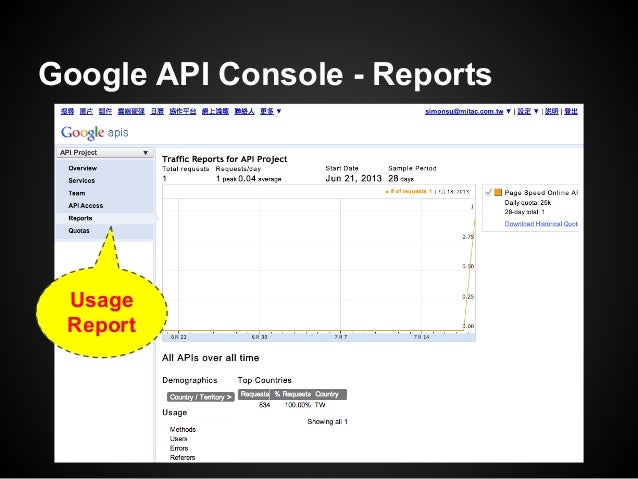Click the 'Demographics' heading
The height and width of the screenshot is (479, 638).
pos(190,380)
